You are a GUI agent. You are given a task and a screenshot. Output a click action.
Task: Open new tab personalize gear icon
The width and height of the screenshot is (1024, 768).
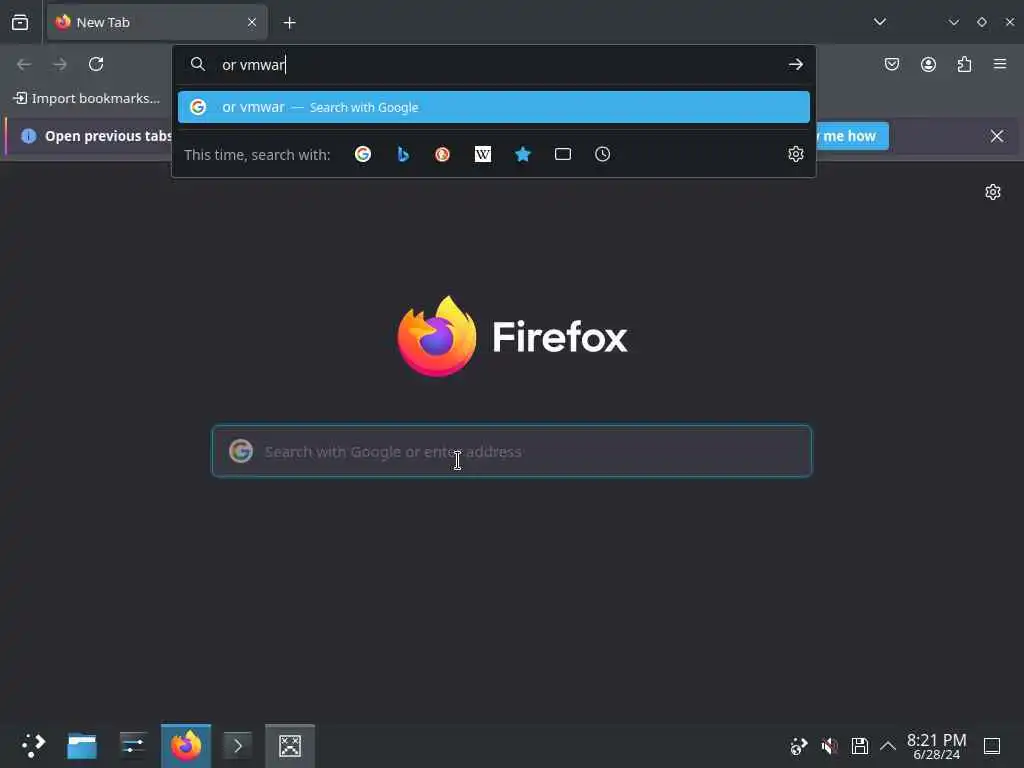pyautogui.click(x=993, y=192)
